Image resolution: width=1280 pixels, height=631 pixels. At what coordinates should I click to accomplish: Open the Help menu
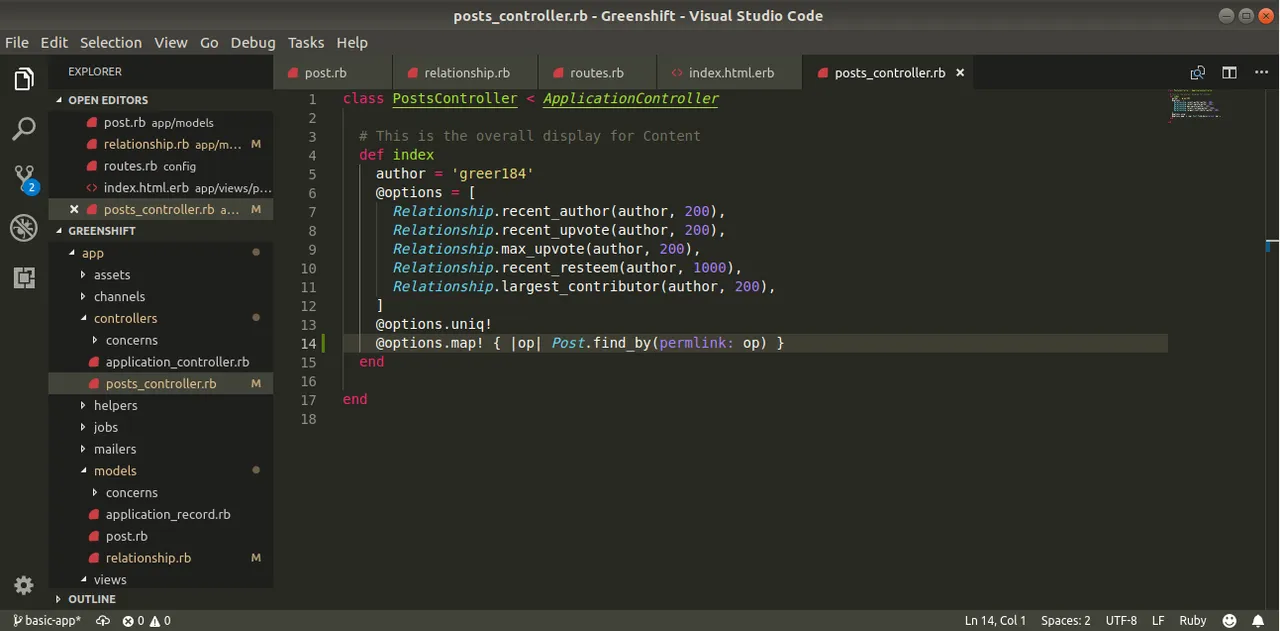coord(352,42)
